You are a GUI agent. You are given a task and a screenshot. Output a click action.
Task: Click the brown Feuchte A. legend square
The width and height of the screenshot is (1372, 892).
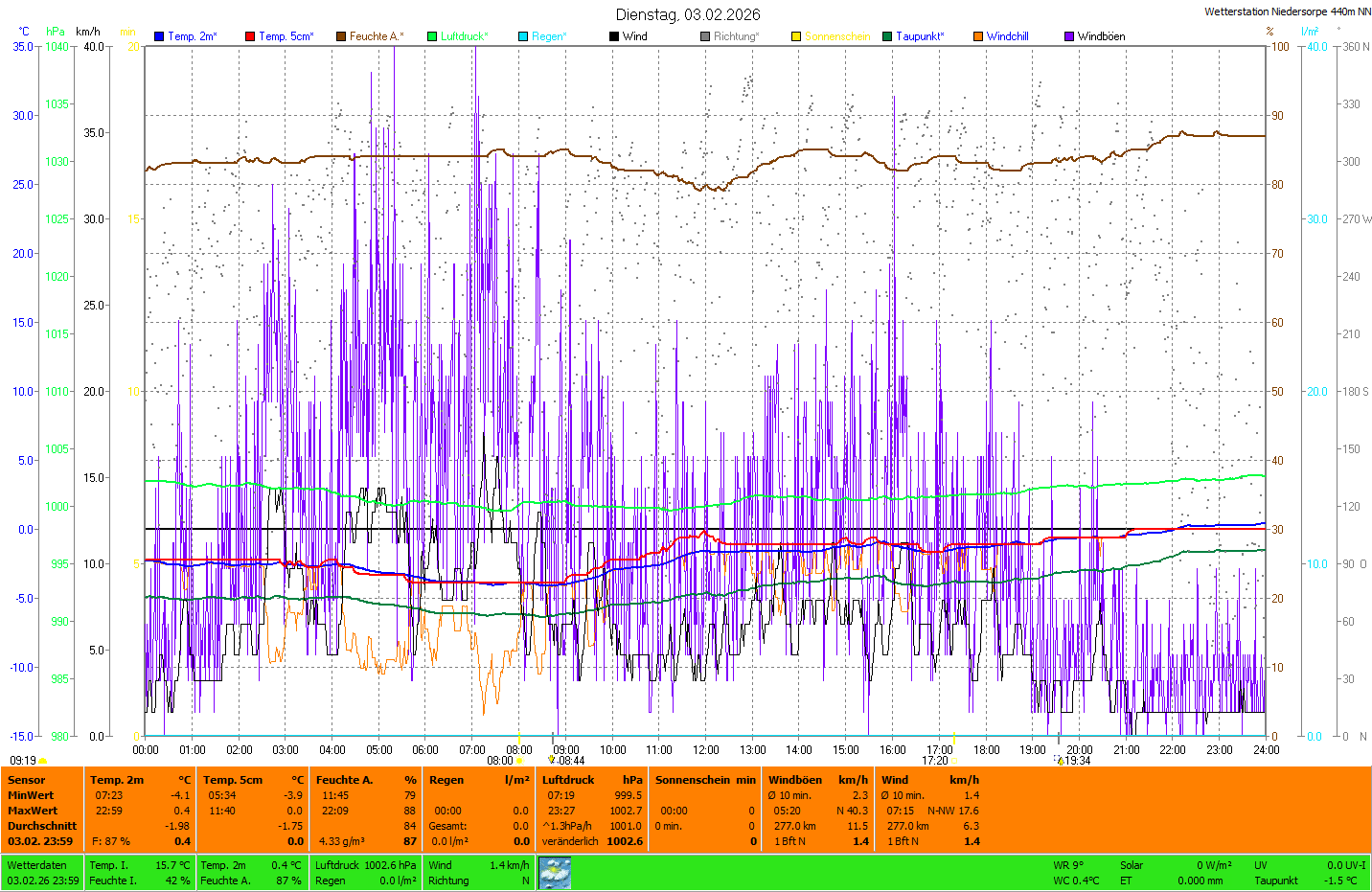point(341,36)
